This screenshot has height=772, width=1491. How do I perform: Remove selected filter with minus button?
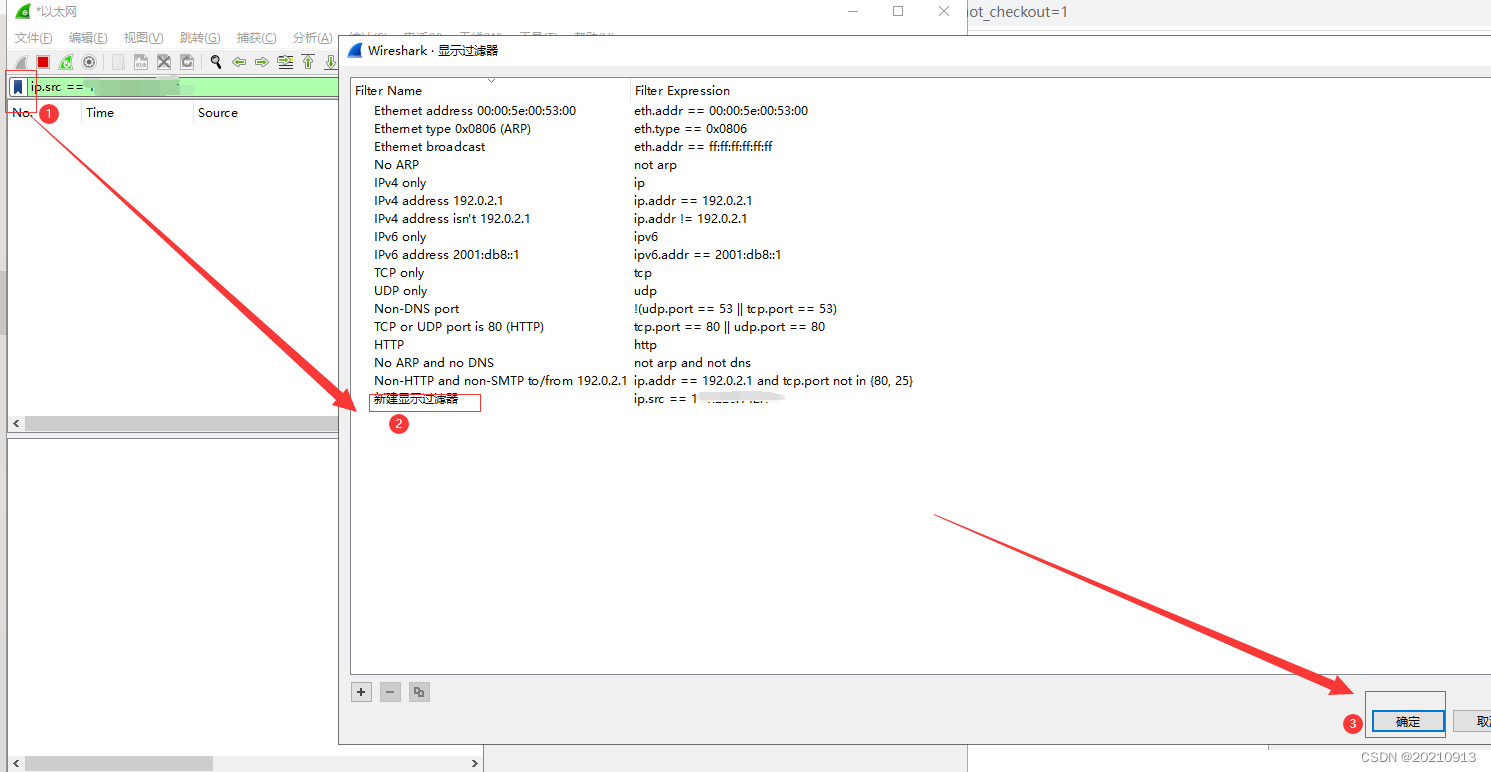click(x=390, y=692)
